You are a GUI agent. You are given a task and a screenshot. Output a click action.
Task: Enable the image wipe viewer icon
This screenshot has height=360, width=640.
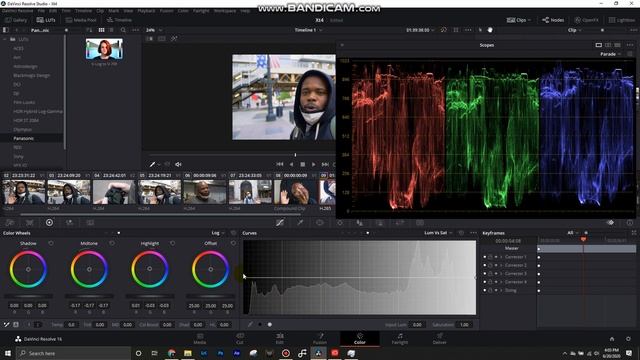pos(150,39)
